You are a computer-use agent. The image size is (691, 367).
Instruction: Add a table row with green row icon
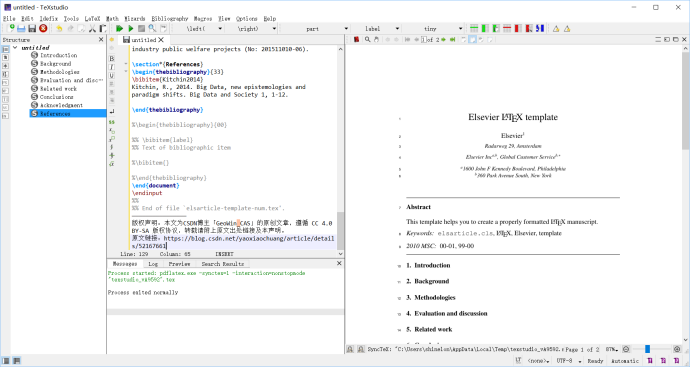point(474,29)
